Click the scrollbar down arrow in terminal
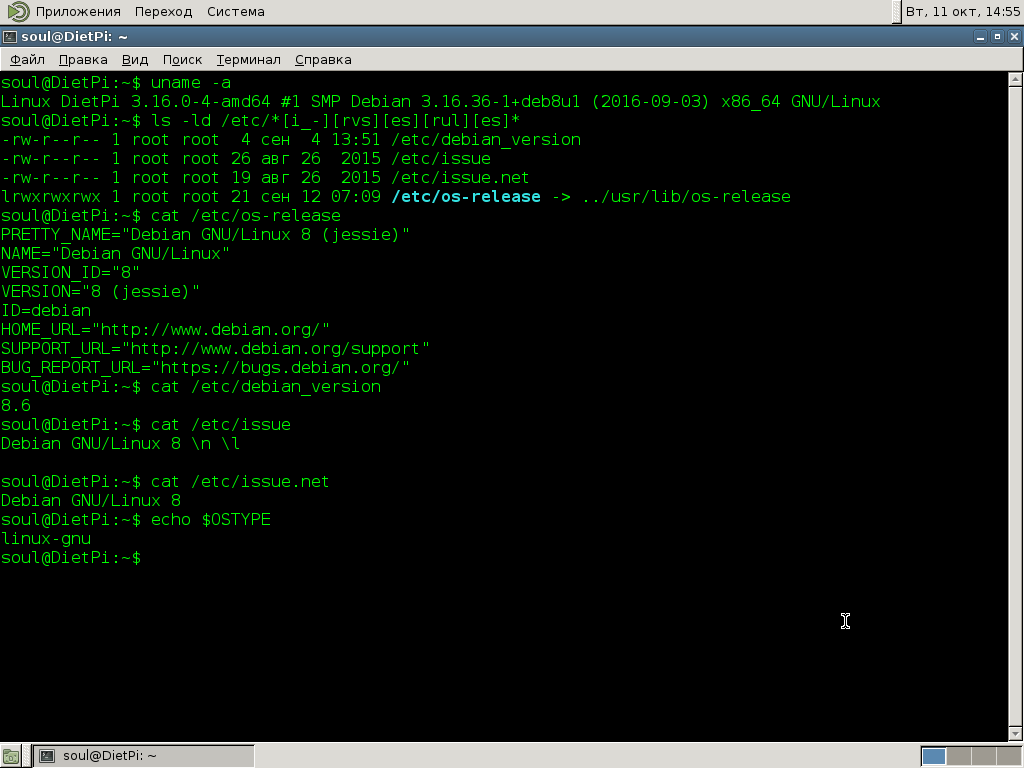Screen dimensions: 1024x768 (x=1015, y=735)
